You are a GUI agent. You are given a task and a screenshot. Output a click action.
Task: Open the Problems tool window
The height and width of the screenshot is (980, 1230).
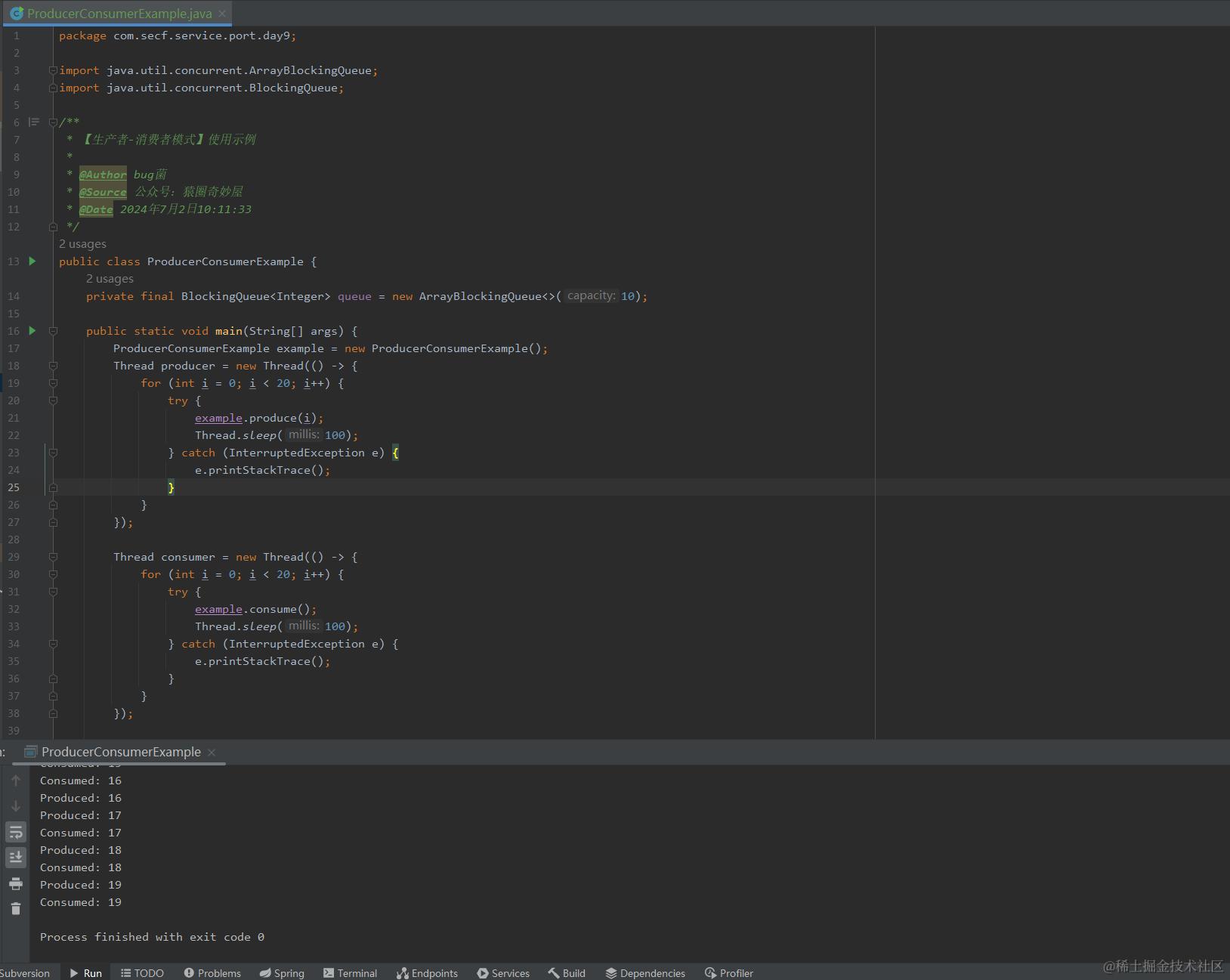(212, 972)
